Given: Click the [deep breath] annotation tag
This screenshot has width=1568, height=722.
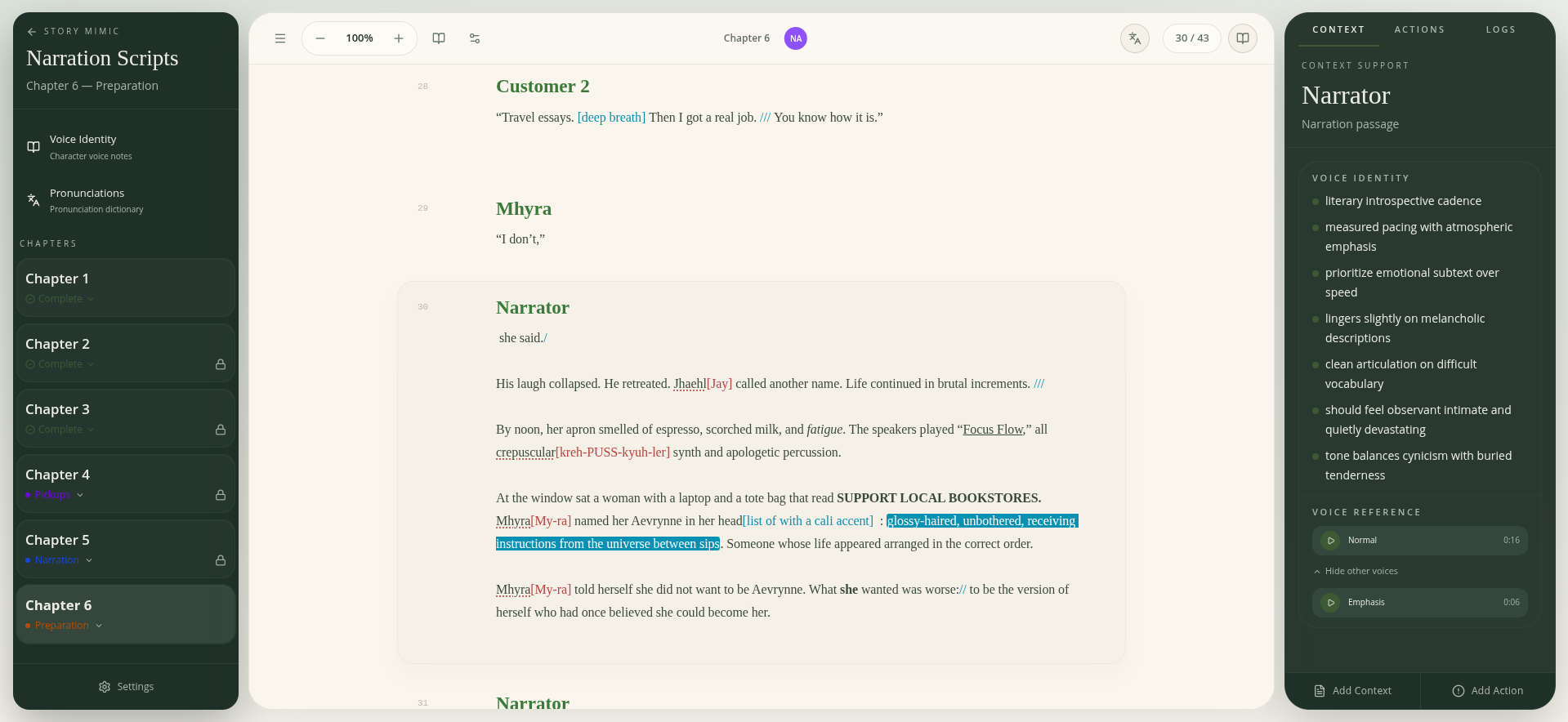Looking at the screenshot, I should point(611,118).
